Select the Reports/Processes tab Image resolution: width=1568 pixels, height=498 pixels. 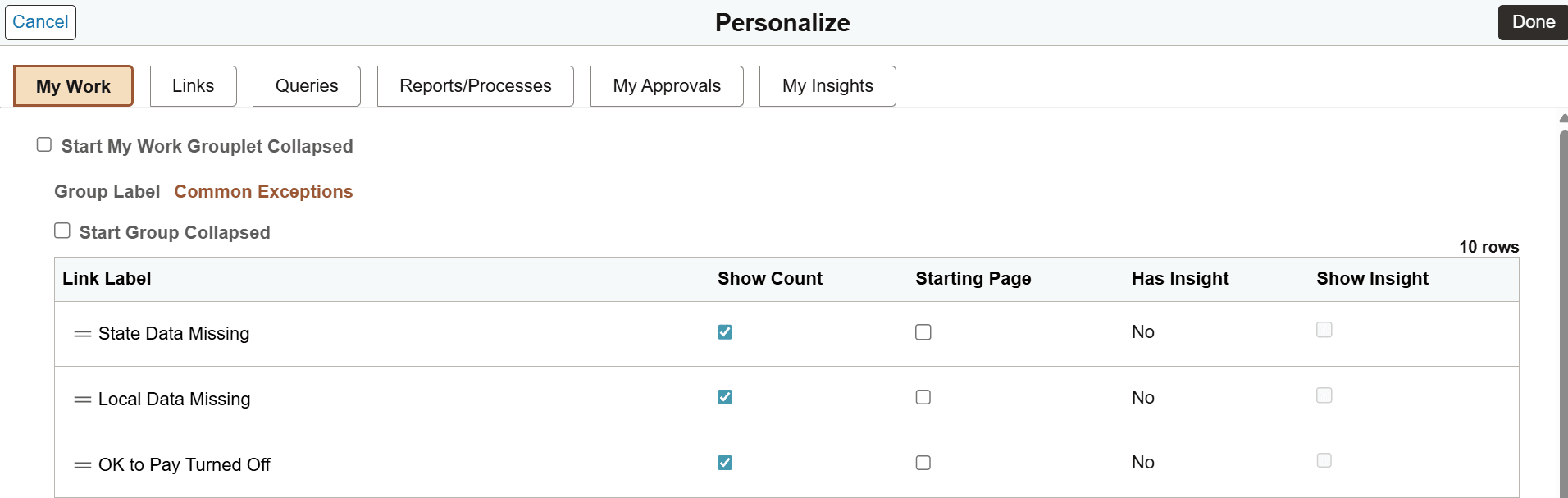[x=476, y=86]
